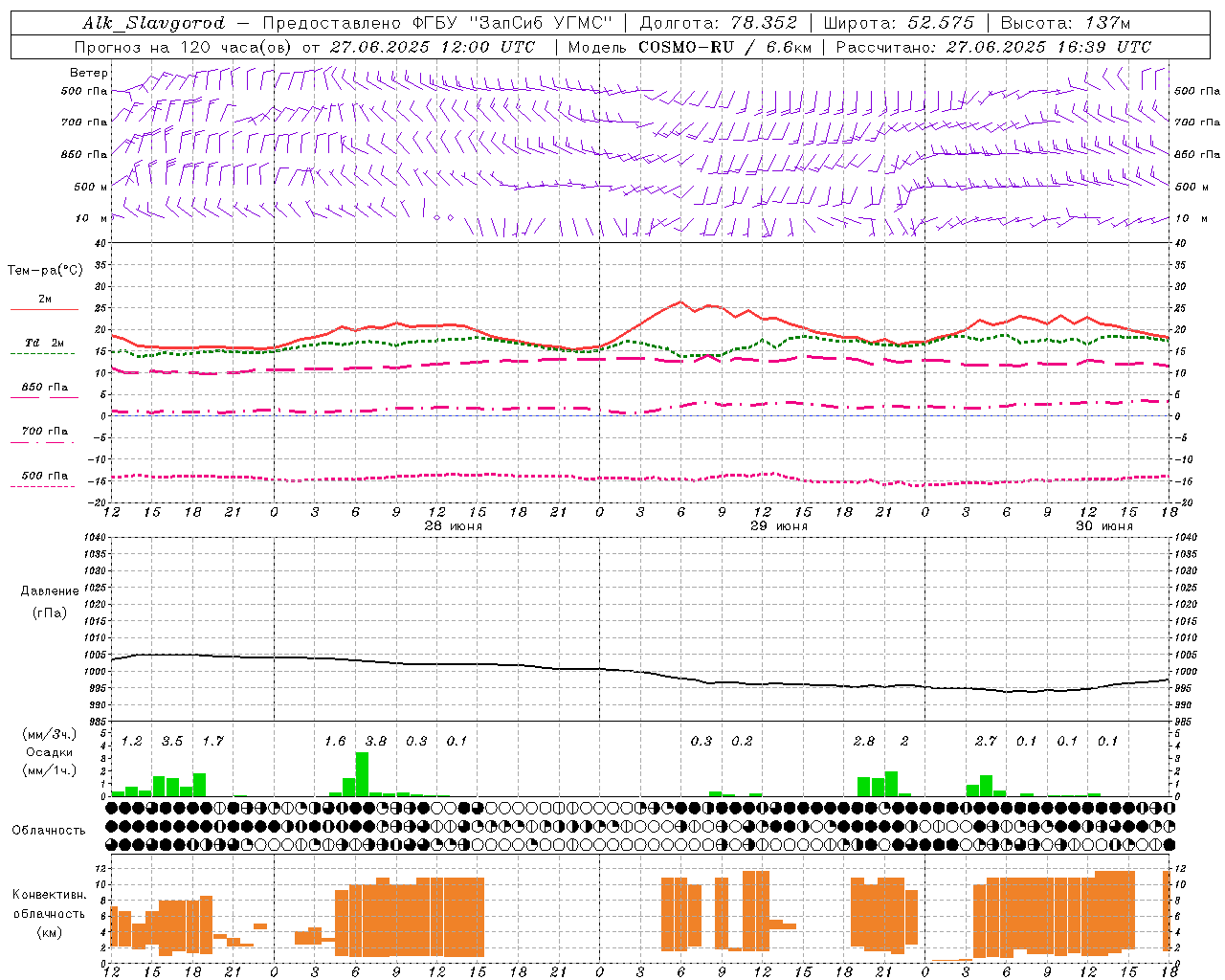1225x980 pixels.
Task: Select the text 'Широта: 52.575'
Action: [x=899, y=23]
